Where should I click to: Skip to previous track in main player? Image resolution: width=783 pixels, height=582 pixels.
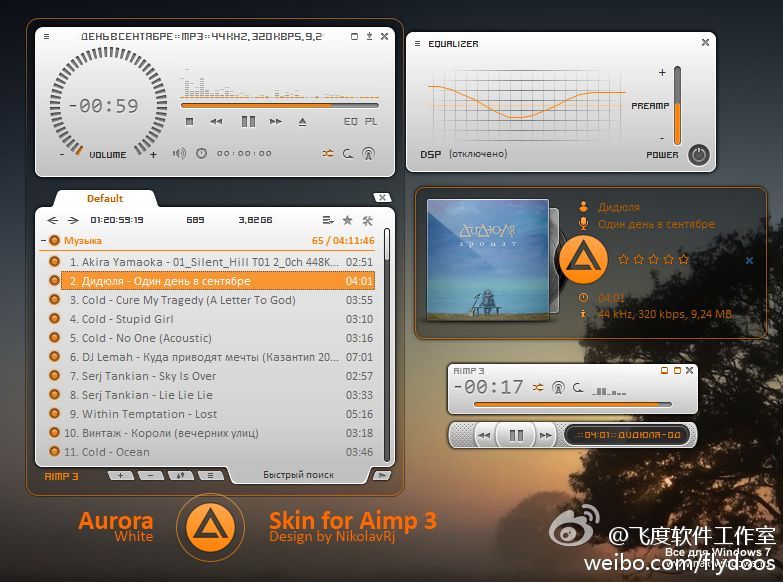[216, 121]
